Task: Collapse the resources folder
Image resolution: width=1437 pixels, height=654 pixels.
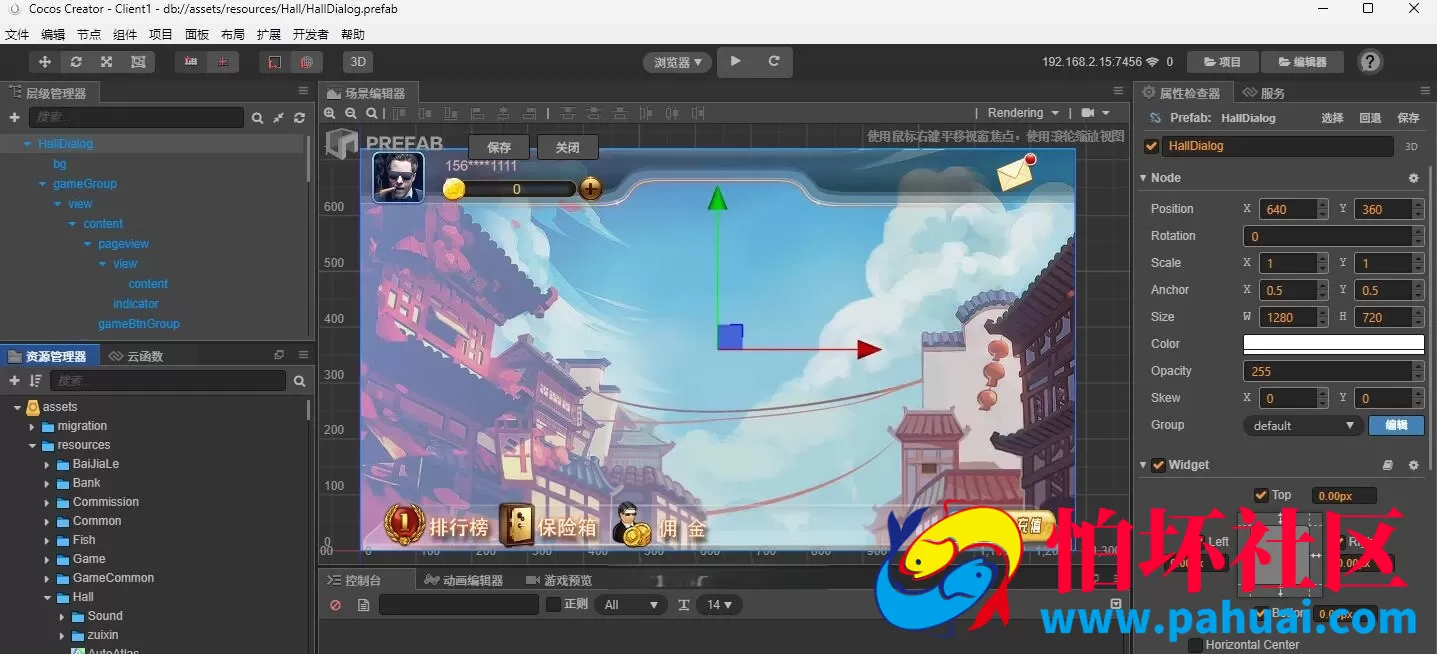Action: (32, 445)
